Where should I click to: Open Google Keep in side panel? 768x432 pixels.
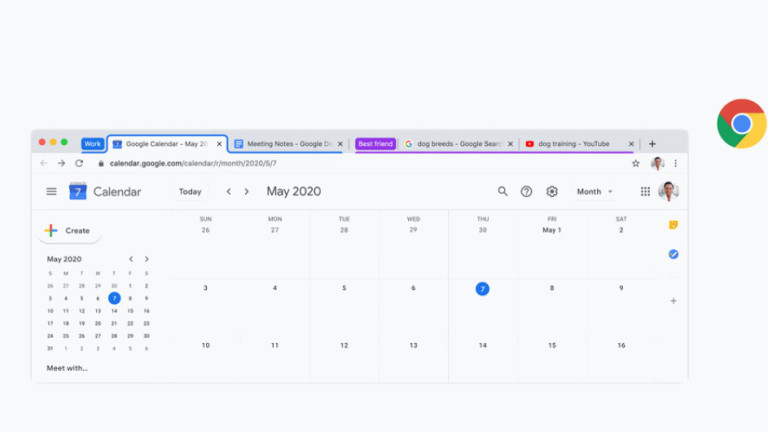tap(673, 225)
